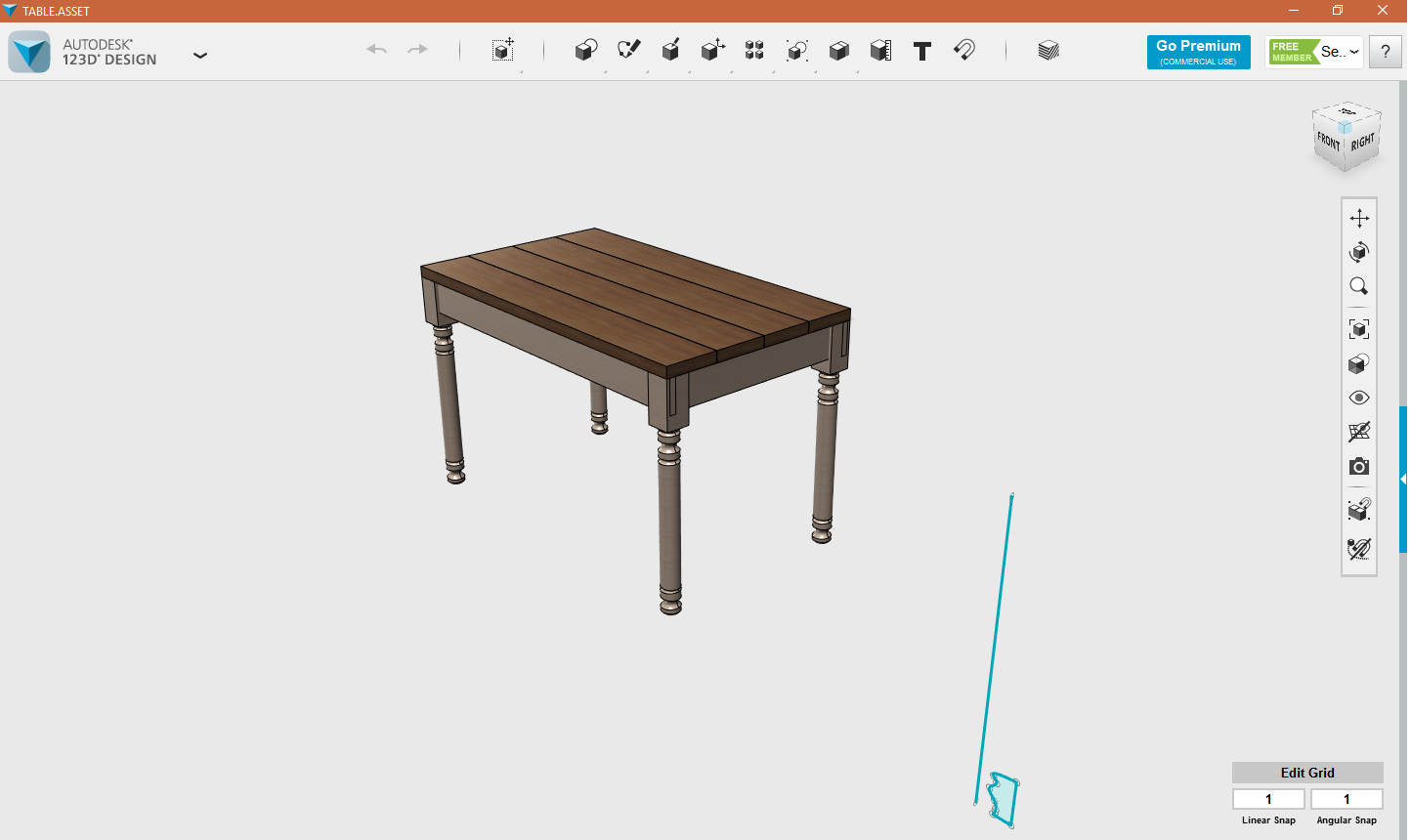Open the Free Member account dropdown
The image size is (1411, 840).
(x=1314, y=51)
